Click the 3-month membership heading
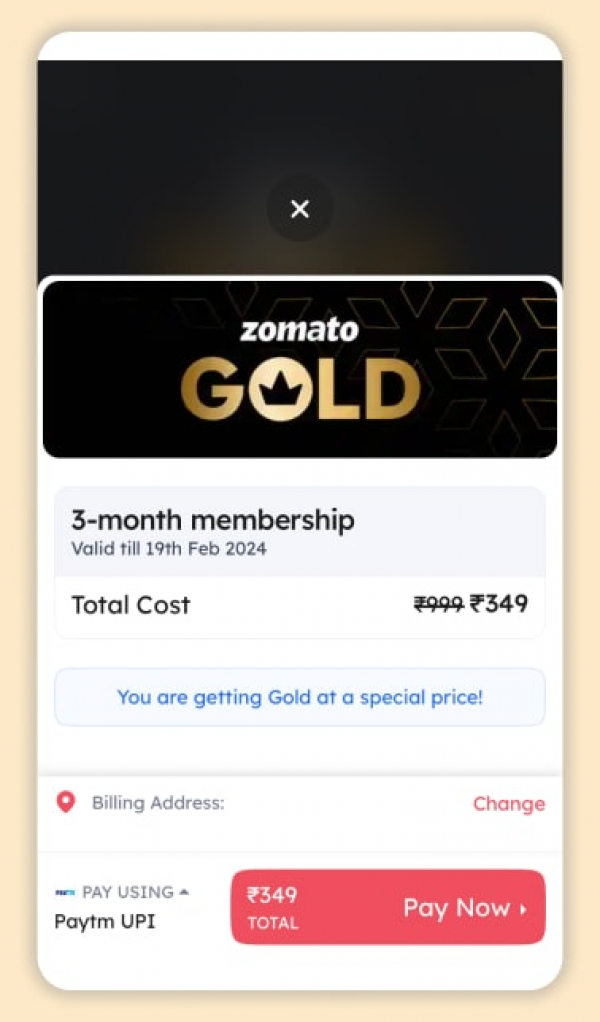 (x=212, y=520)
